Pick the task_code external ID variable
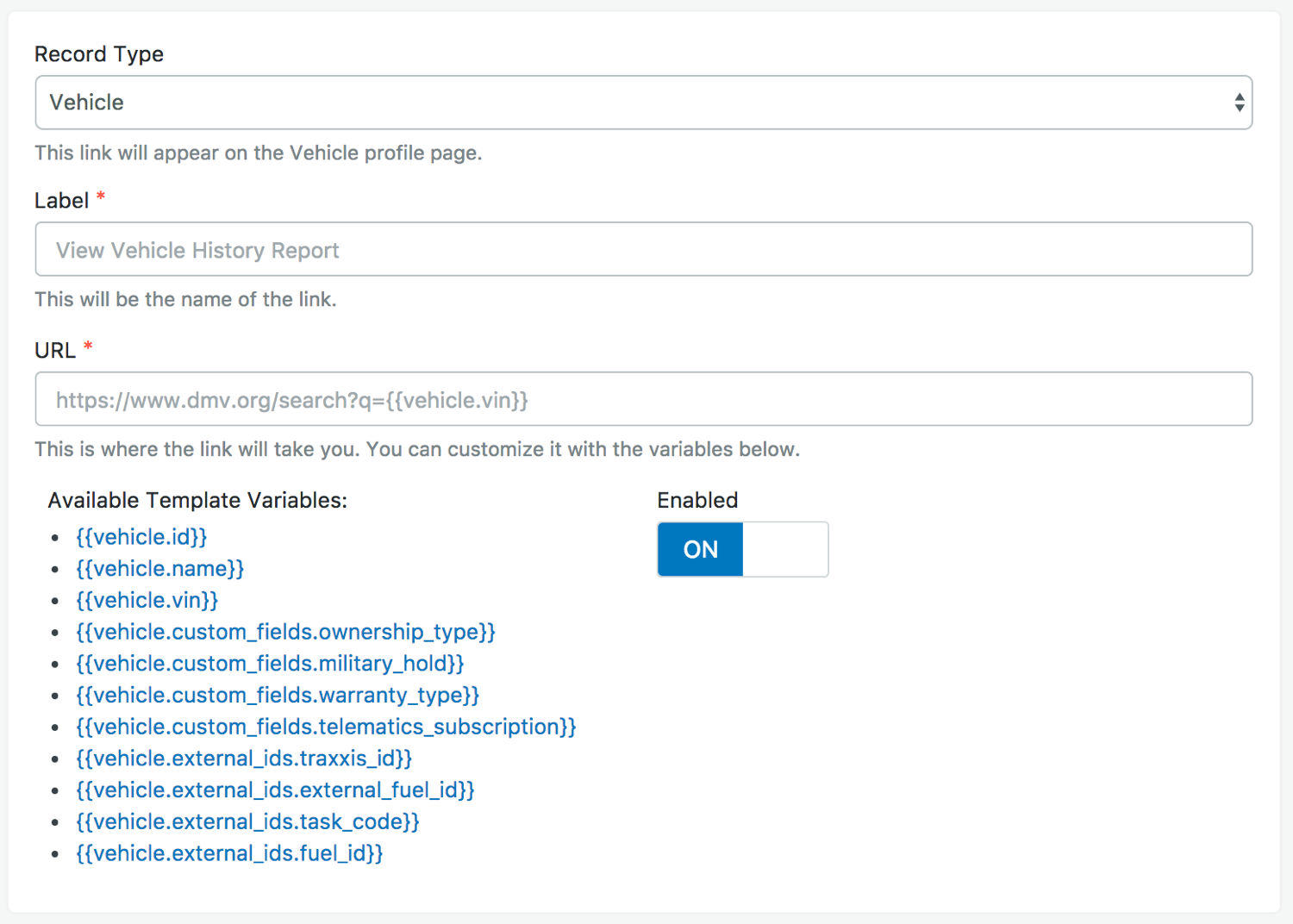 coord(247,822)
